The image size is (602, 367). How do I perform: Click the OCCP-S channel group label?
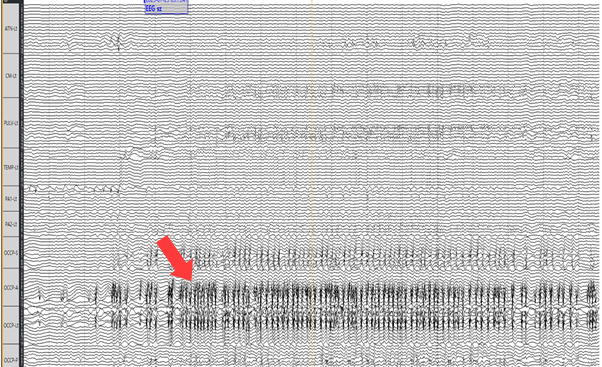click(x=11, y=253)
